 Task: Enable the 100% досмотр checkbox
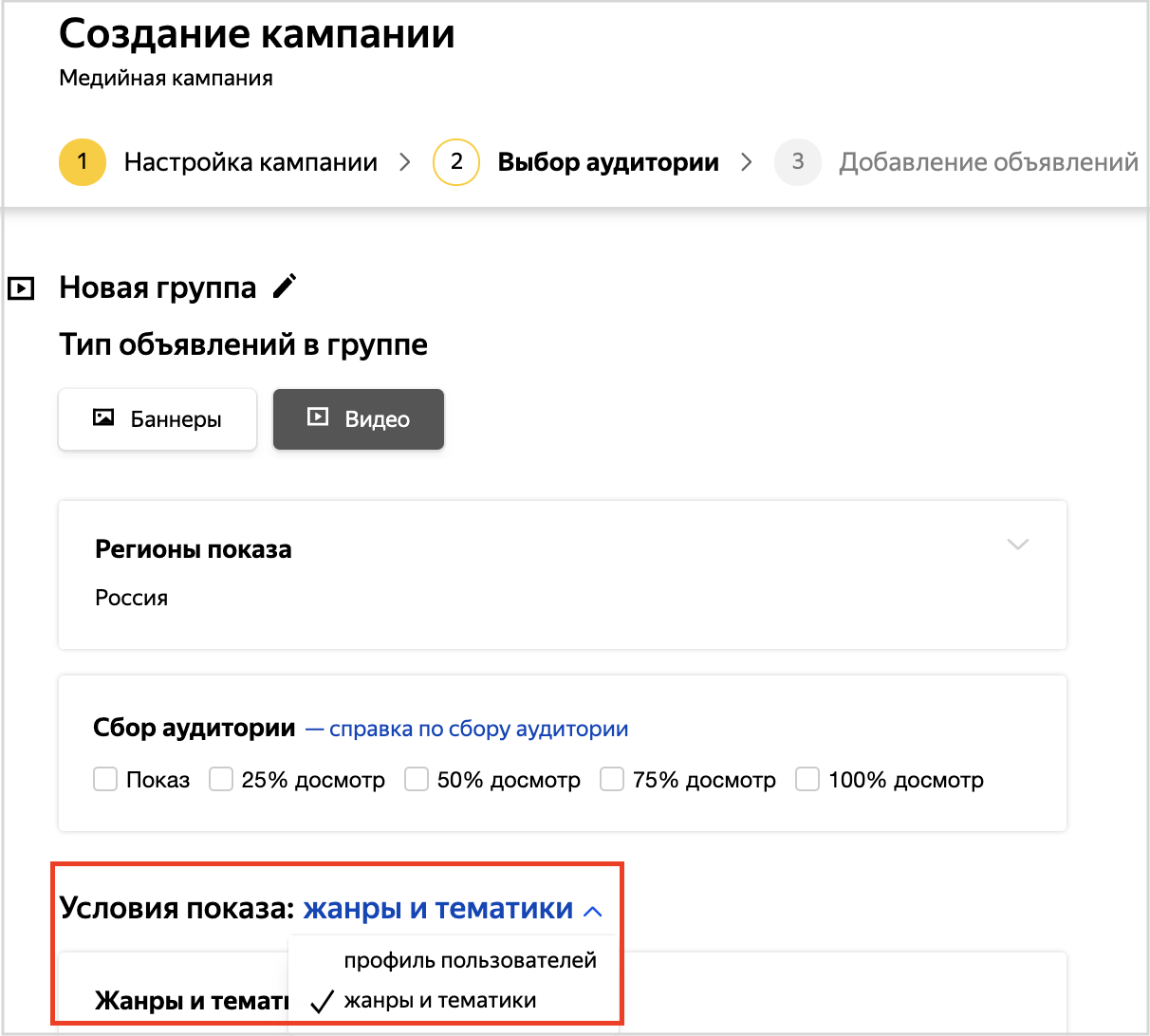[x=807, y=780]
